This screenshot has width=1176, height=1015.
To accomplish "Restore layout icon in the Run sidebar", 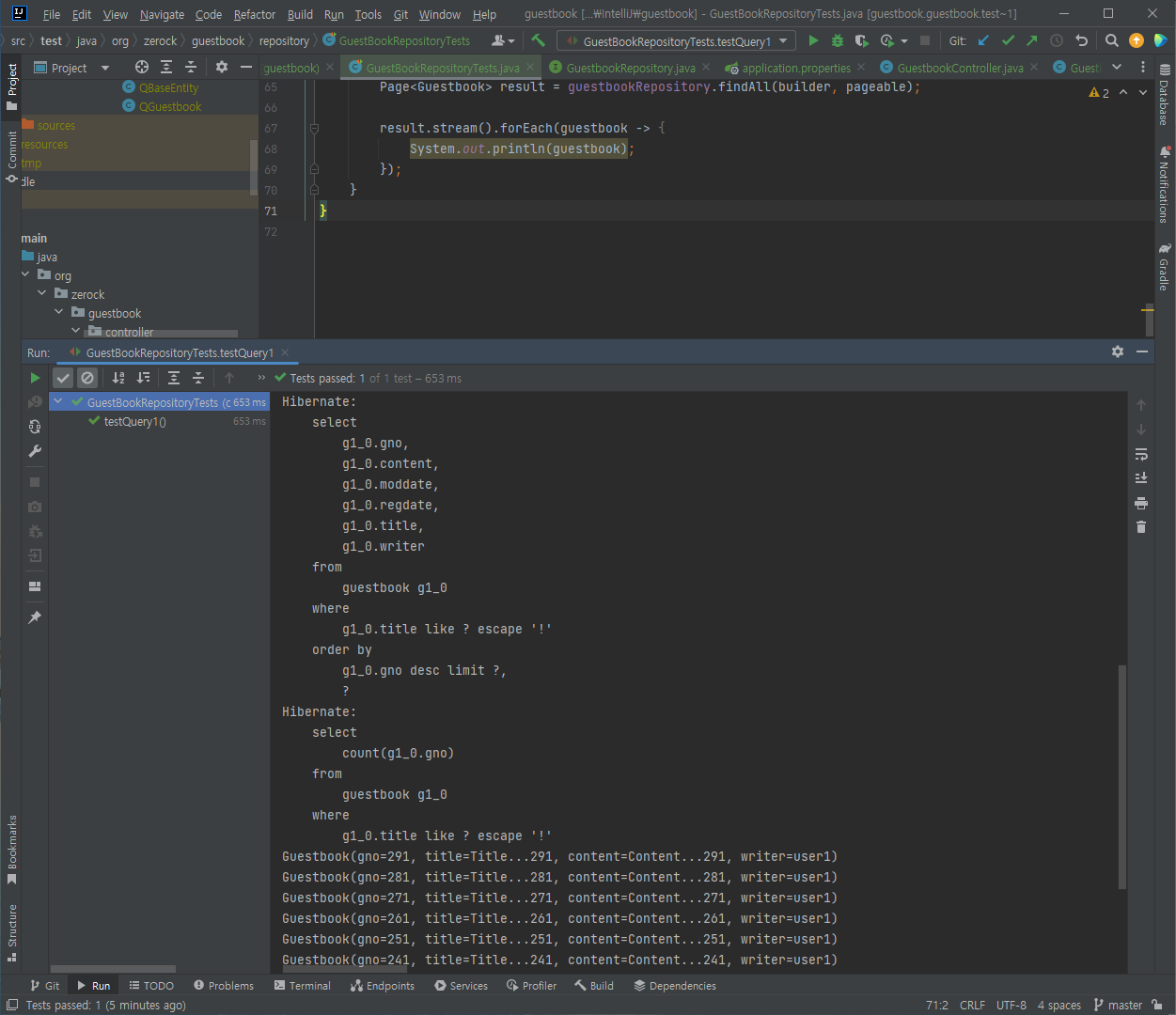I will coord(35,586).
